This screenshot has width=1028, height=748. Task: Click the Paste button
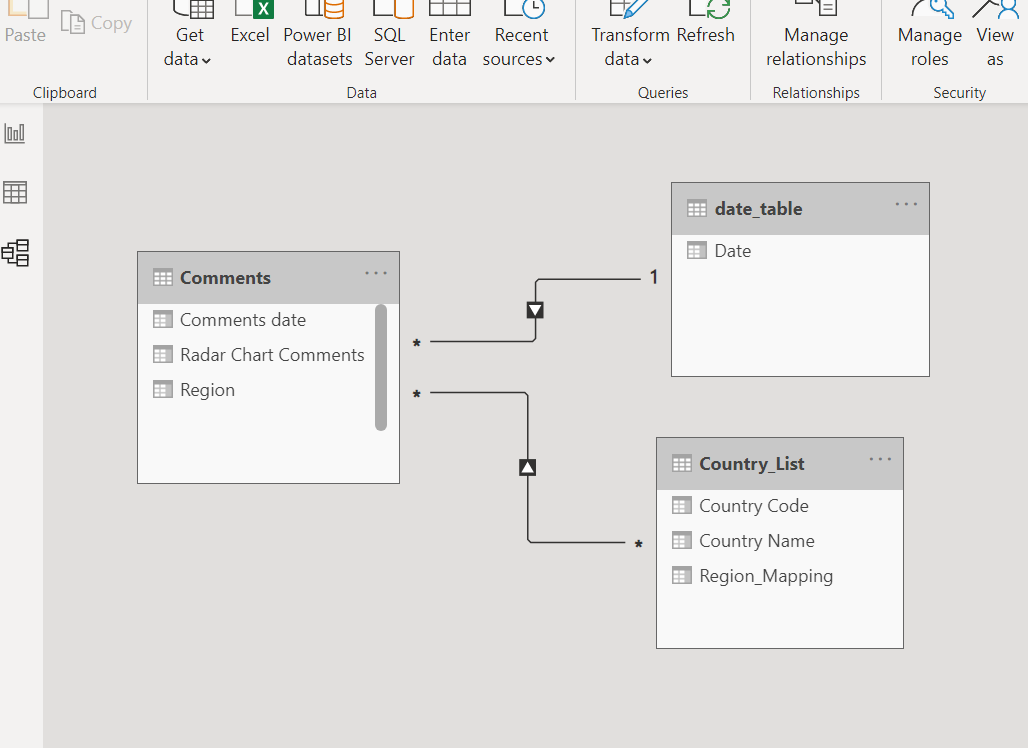(x=26, y=25)
